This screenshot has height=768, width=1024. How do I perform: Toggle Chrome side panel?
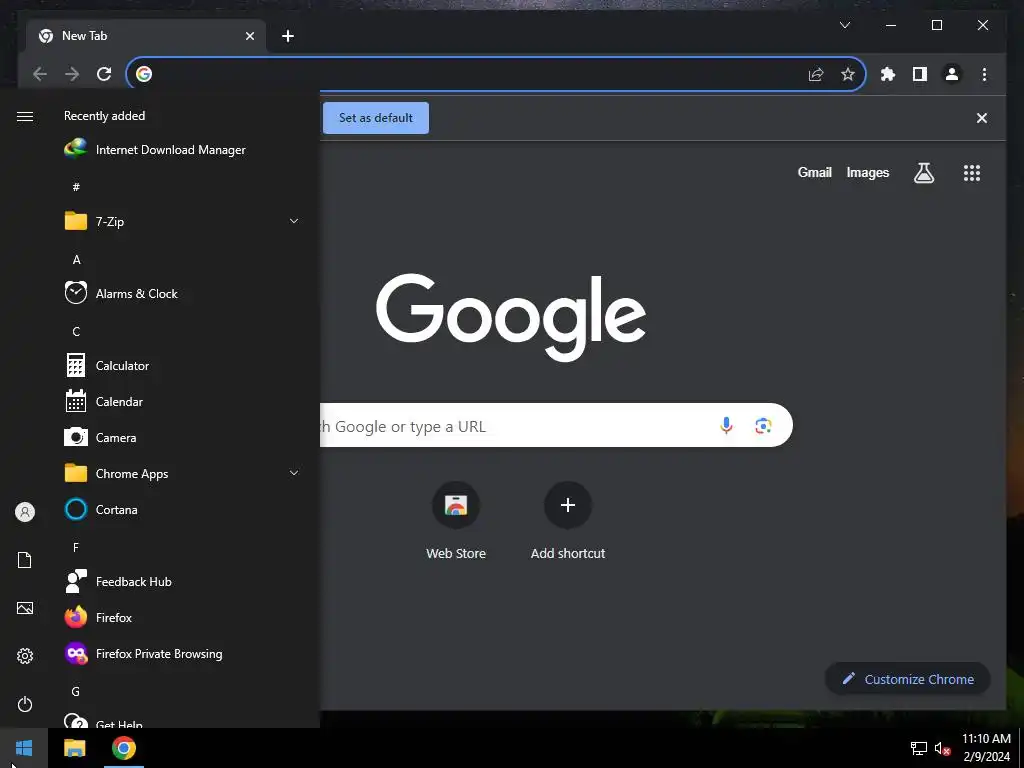(x=920, y=74)
